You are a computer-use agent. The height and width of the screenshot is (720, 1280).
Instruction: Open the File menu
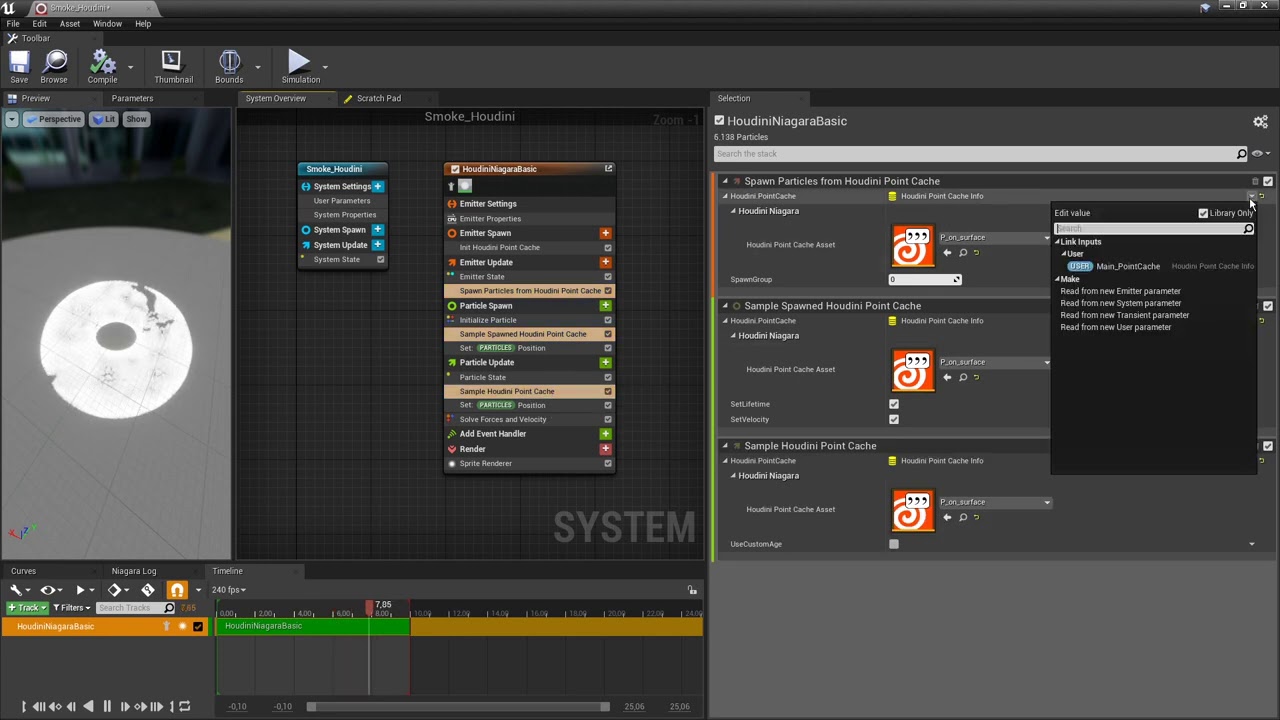(13, 24)
